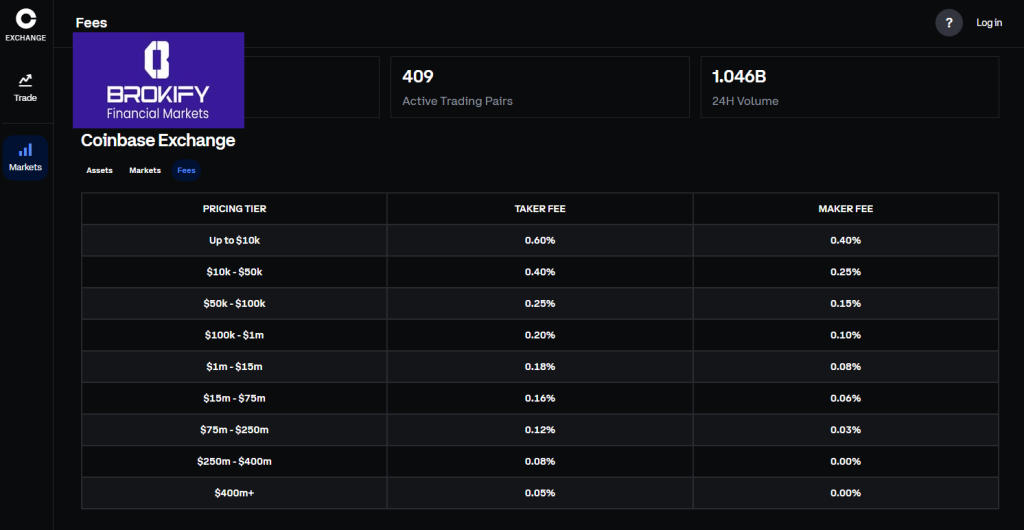Image resolution: width=1024 pixels, height=530 pixels.
Task: Click the 1.046B 24H Volume card
Action: [849, 87]
